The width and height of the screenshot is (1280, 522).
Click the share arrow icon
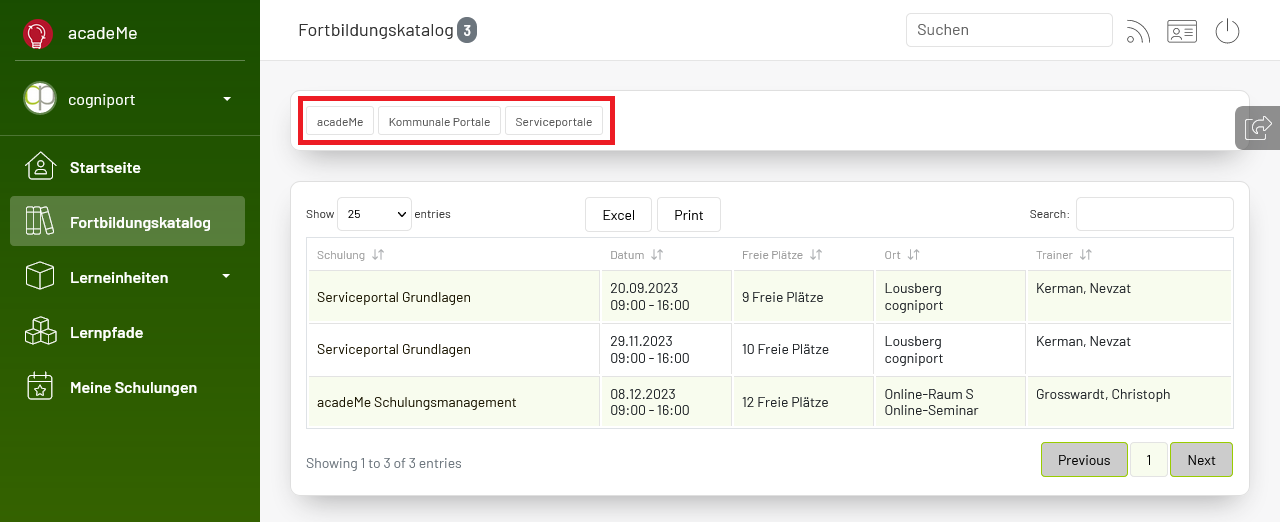(x=1258, y=128)
